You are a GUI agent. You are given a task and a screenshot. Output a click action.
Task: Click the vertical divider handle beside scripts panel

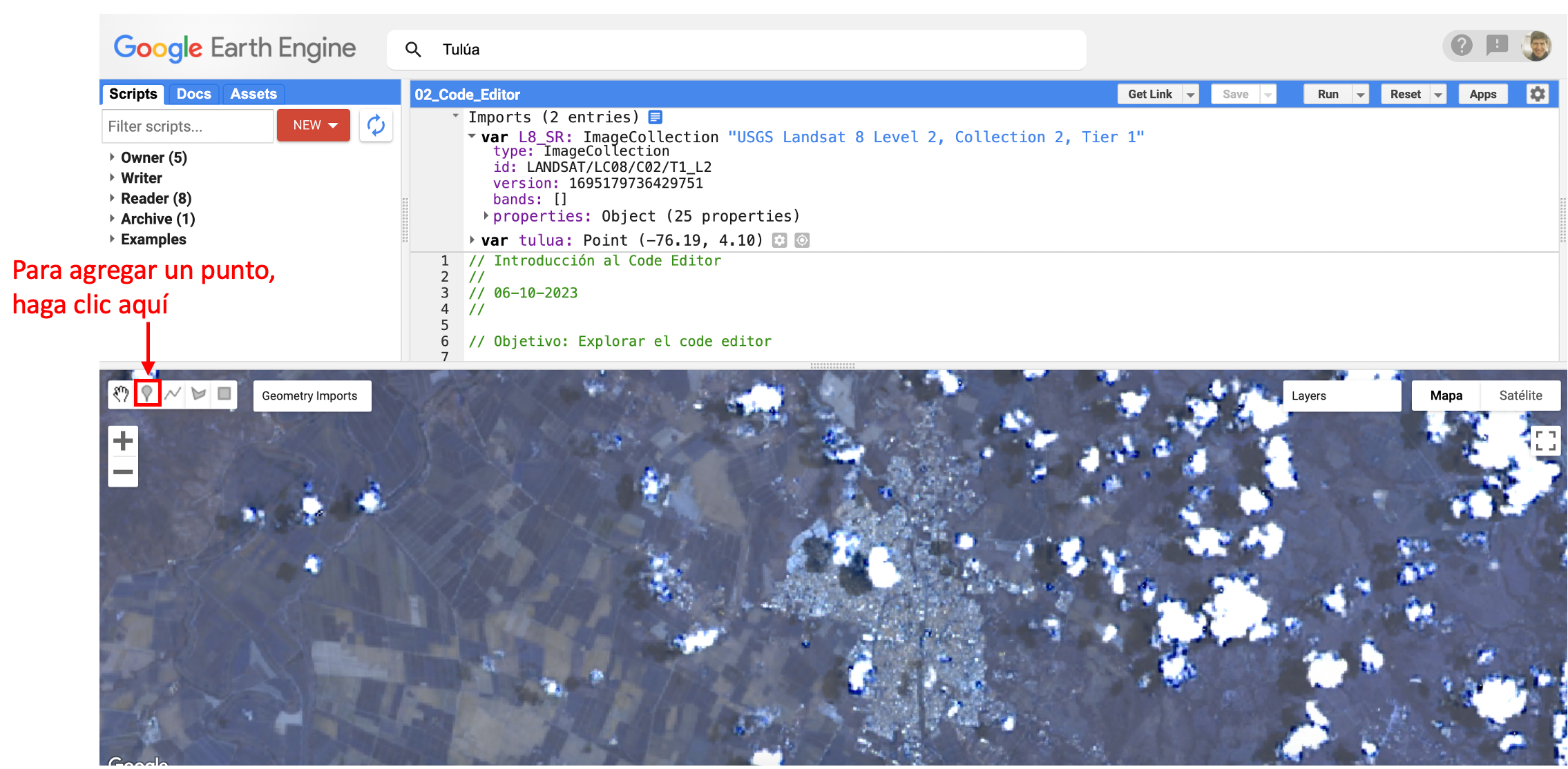[405, 221]
